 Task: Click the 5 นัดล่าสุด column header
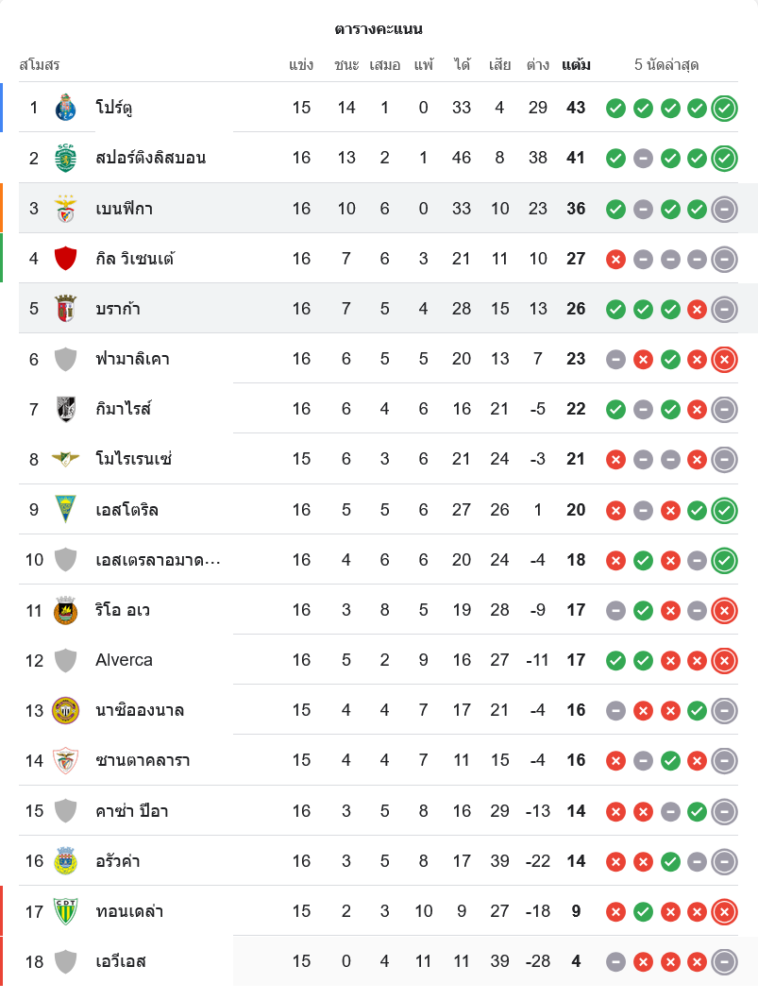point(666,65)
